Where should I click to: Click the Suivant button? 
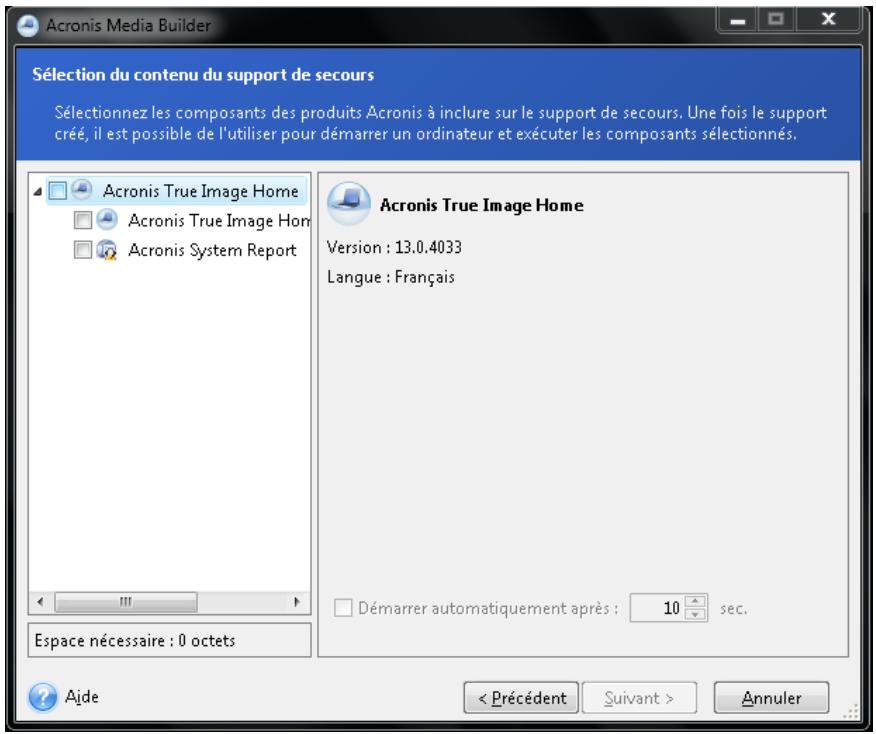point(639,697)
